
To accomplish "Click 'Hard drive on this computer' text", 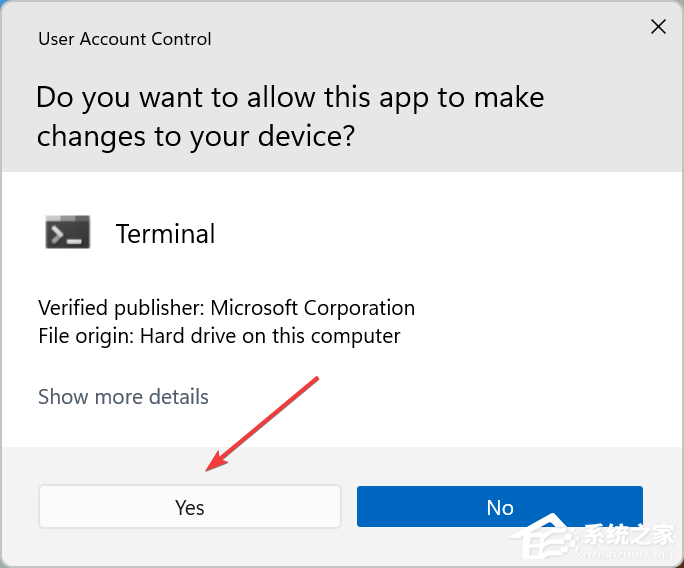I will [270, 336].
